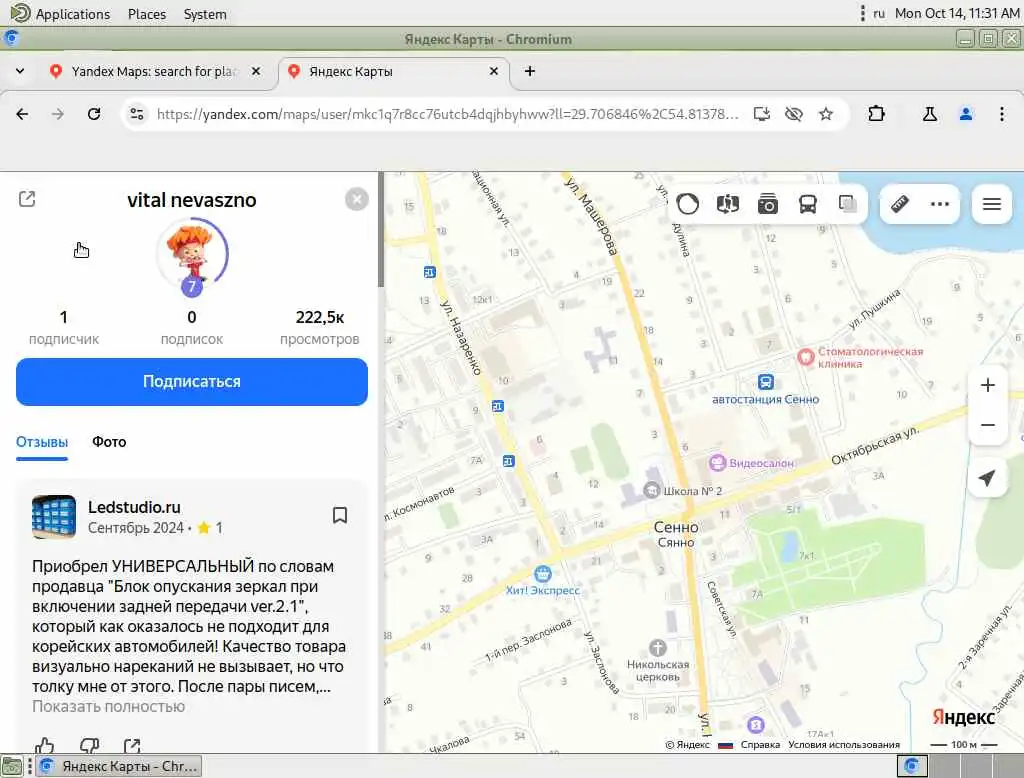Viewport: 1024px width, 778px height.
Task: Open the Ledstudio.ru review title
Action: 135,507
